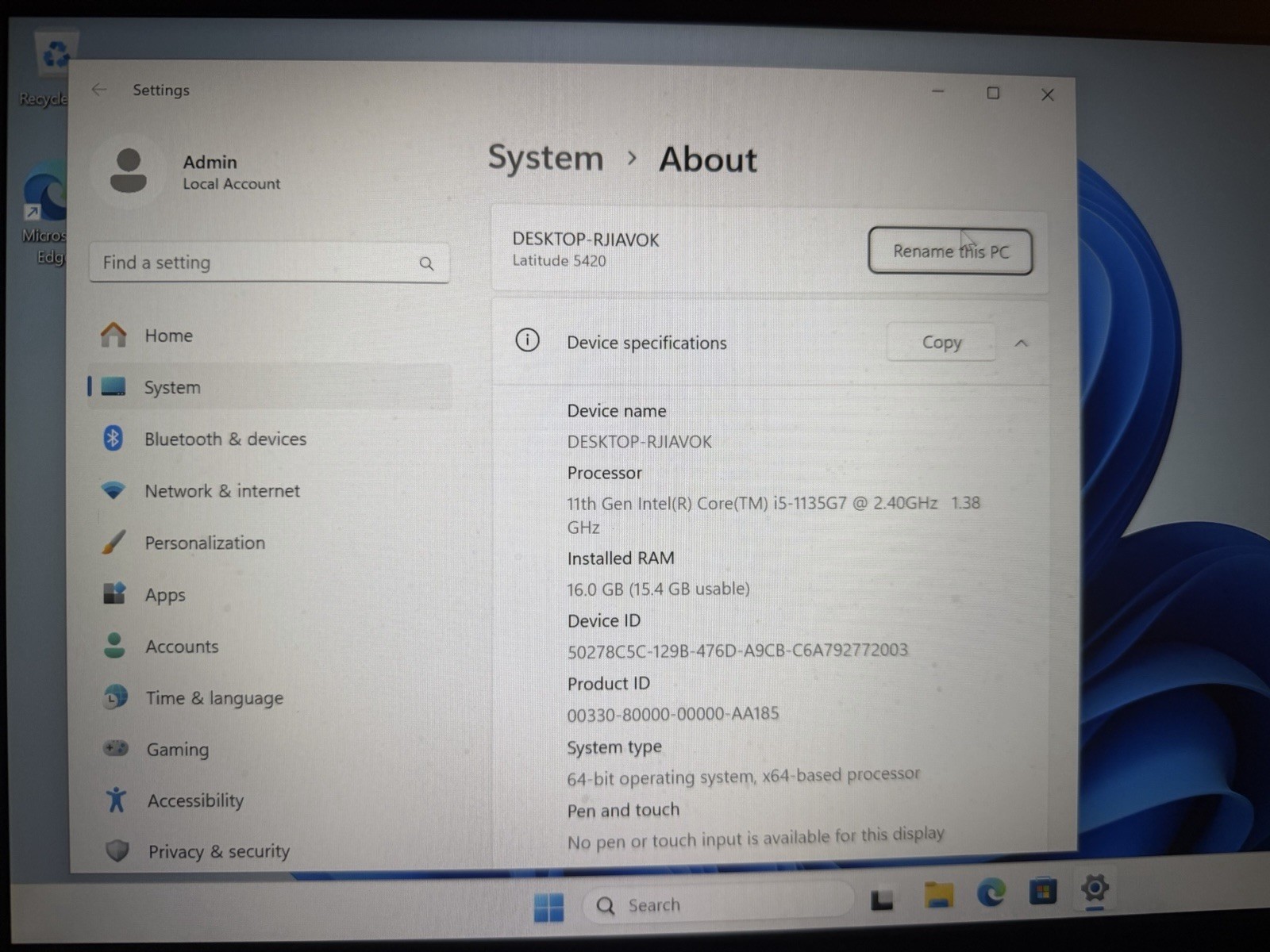
Task: Select System in the settings sidebar
Action: (x=270, y=387)
